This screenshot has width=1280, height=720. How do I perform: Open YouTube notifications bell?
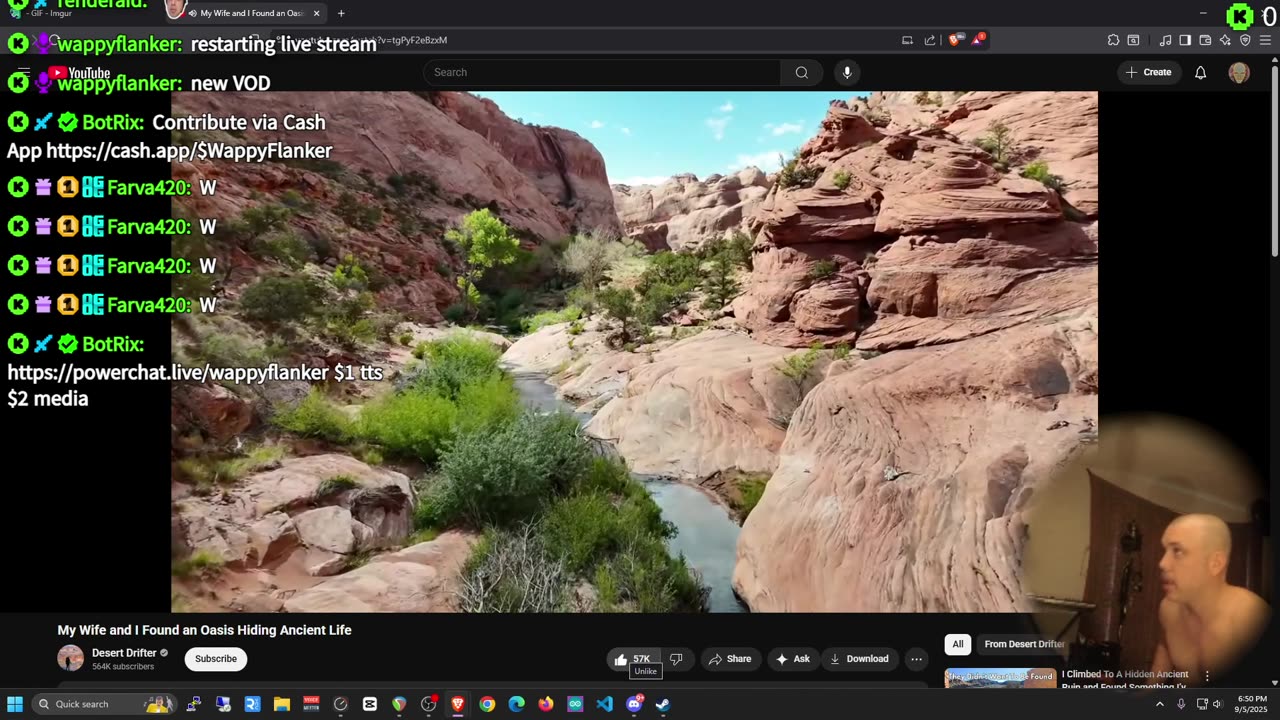[x=1200, y=72]
